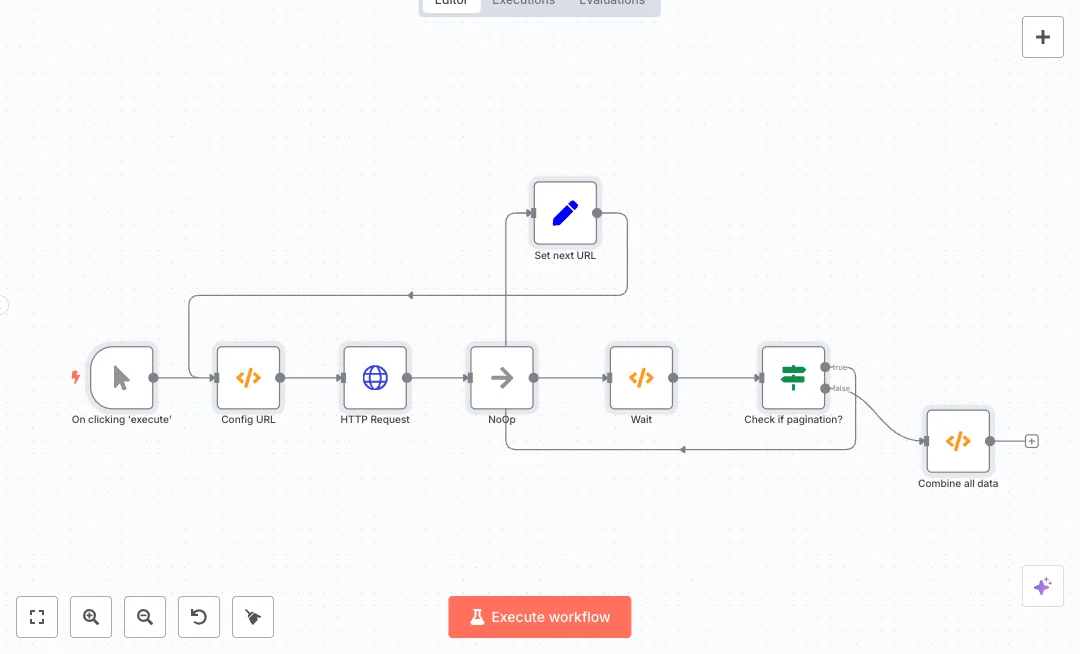The width and height of the screenshot is (1080, 654).
Task: Tidy up the workflow nodes
Action: point(253,617)
